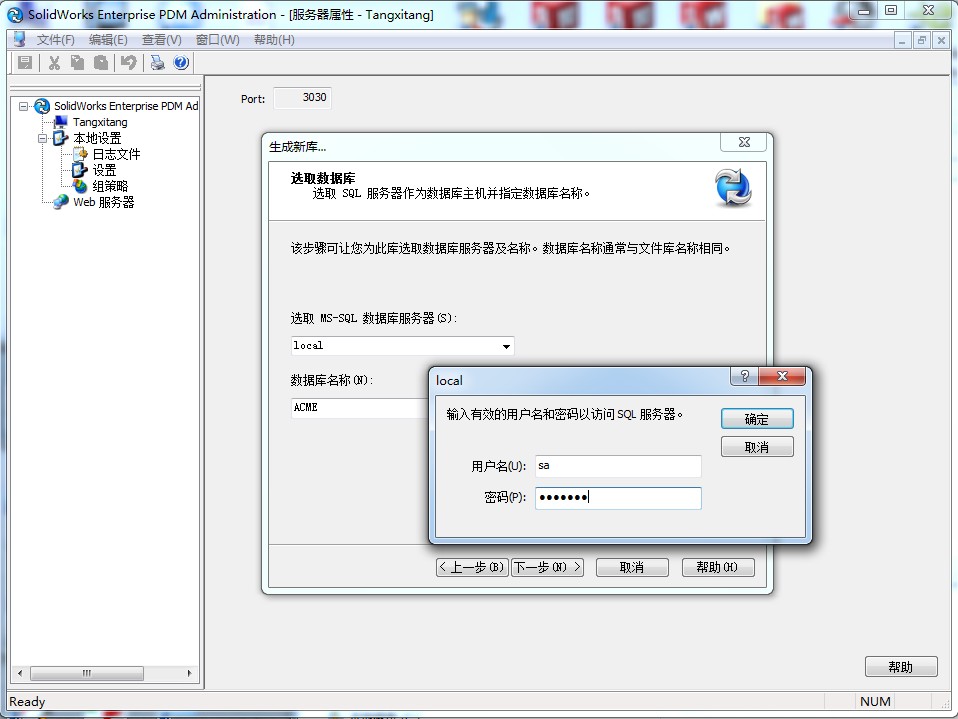This screenshot has width=958, height=719.
Task: Click the 帮助(H) button in the wizard
Action: 718,568
